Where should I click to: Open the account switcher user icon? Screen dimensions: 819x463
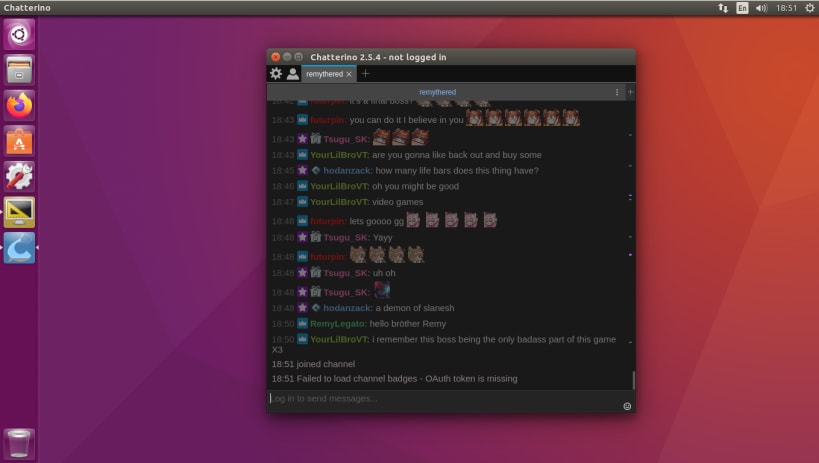(292, 74)
